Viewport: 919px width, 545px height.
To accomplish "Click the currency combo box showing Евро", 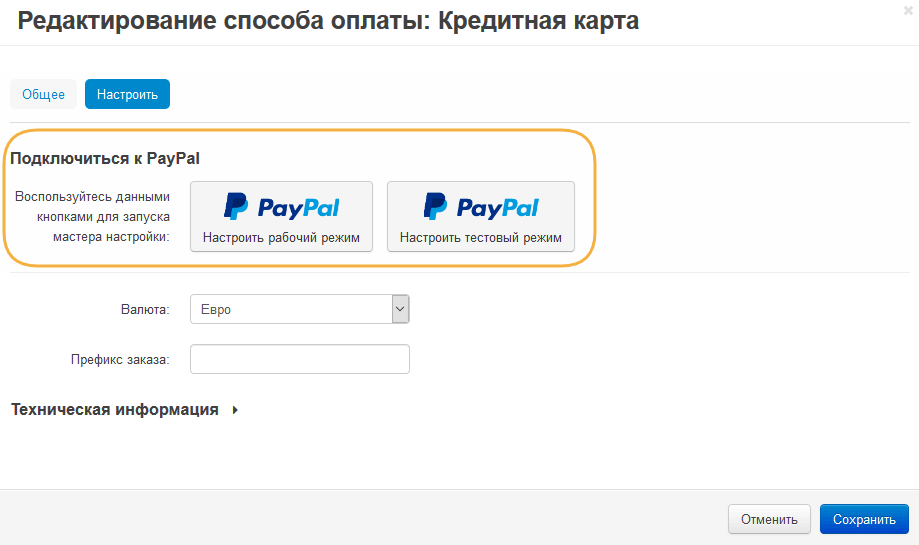I will [290, 310].
